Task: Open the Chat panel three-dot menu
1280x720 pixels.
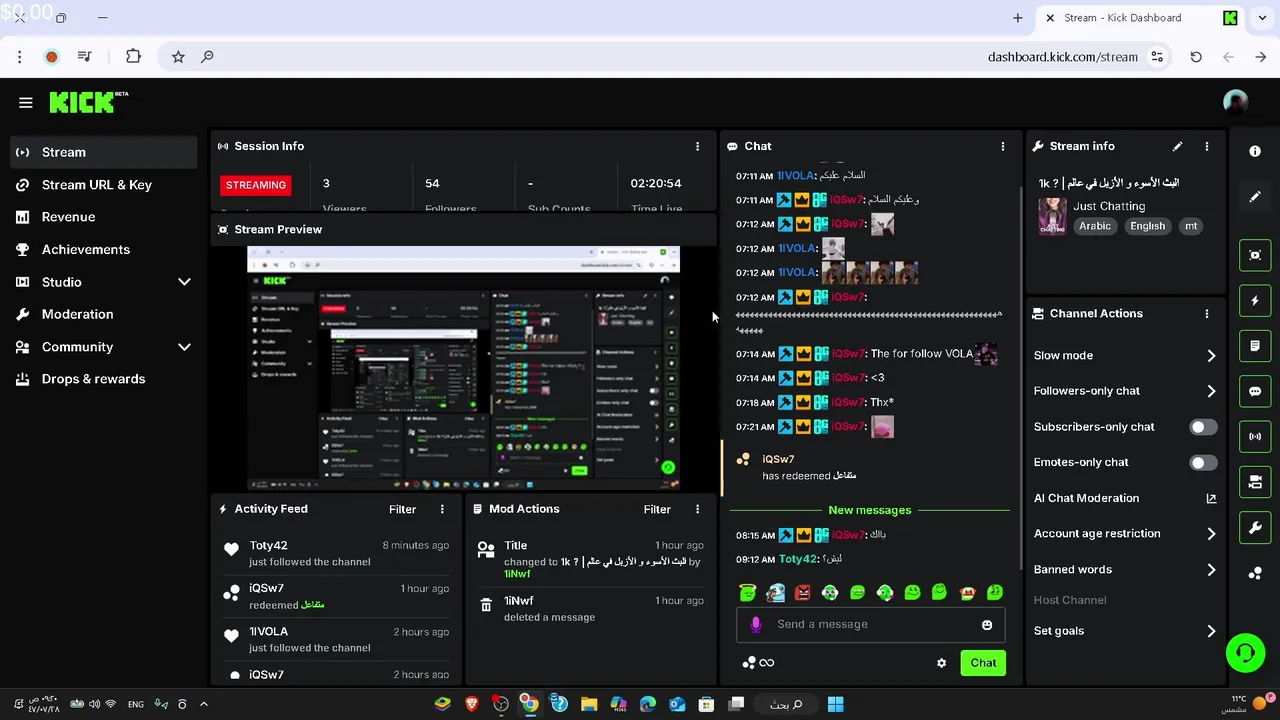Action: 1003,146
